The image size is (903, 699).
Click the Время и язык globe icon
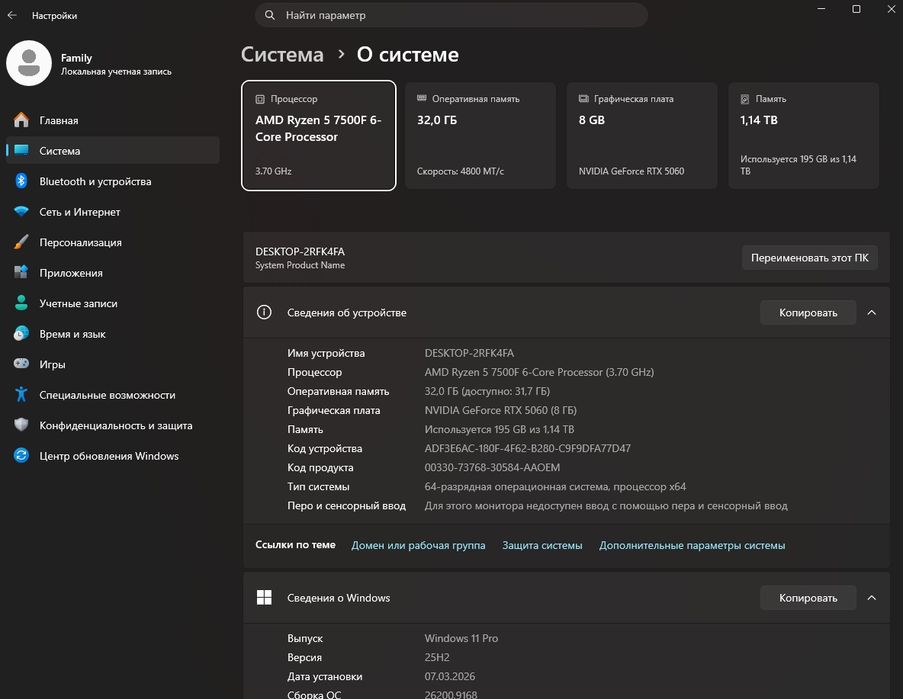21,333
